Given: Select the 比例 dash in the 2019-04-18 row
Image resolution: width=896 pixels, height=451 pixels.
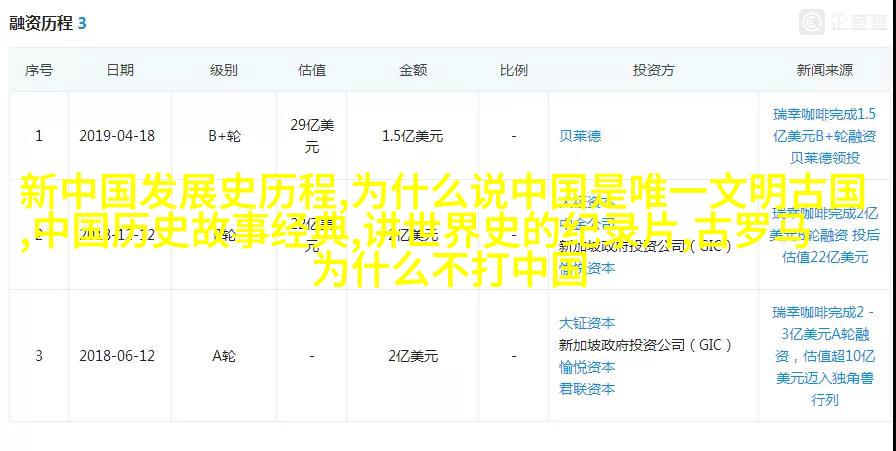Looking at the screenshot, I should pos(514,136).
